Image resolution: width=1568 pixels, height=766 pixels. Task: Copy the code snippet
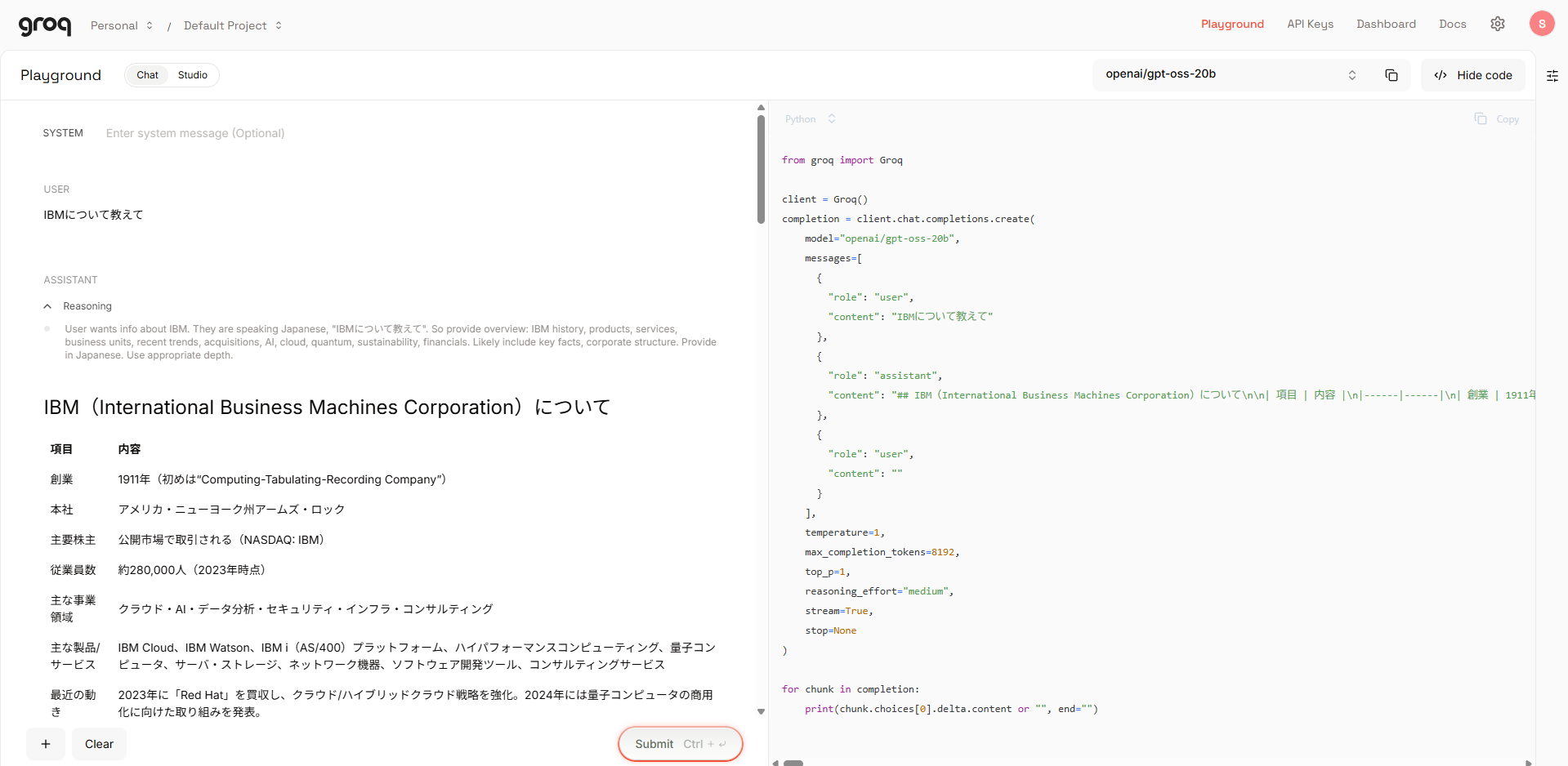pos(1497,119)
